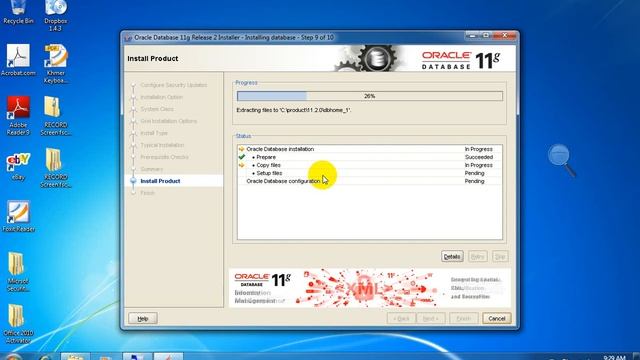The width and height of the screenshot is (640, 360).
Task: Click the Install Product step bullet
Action: click(133, 181)
